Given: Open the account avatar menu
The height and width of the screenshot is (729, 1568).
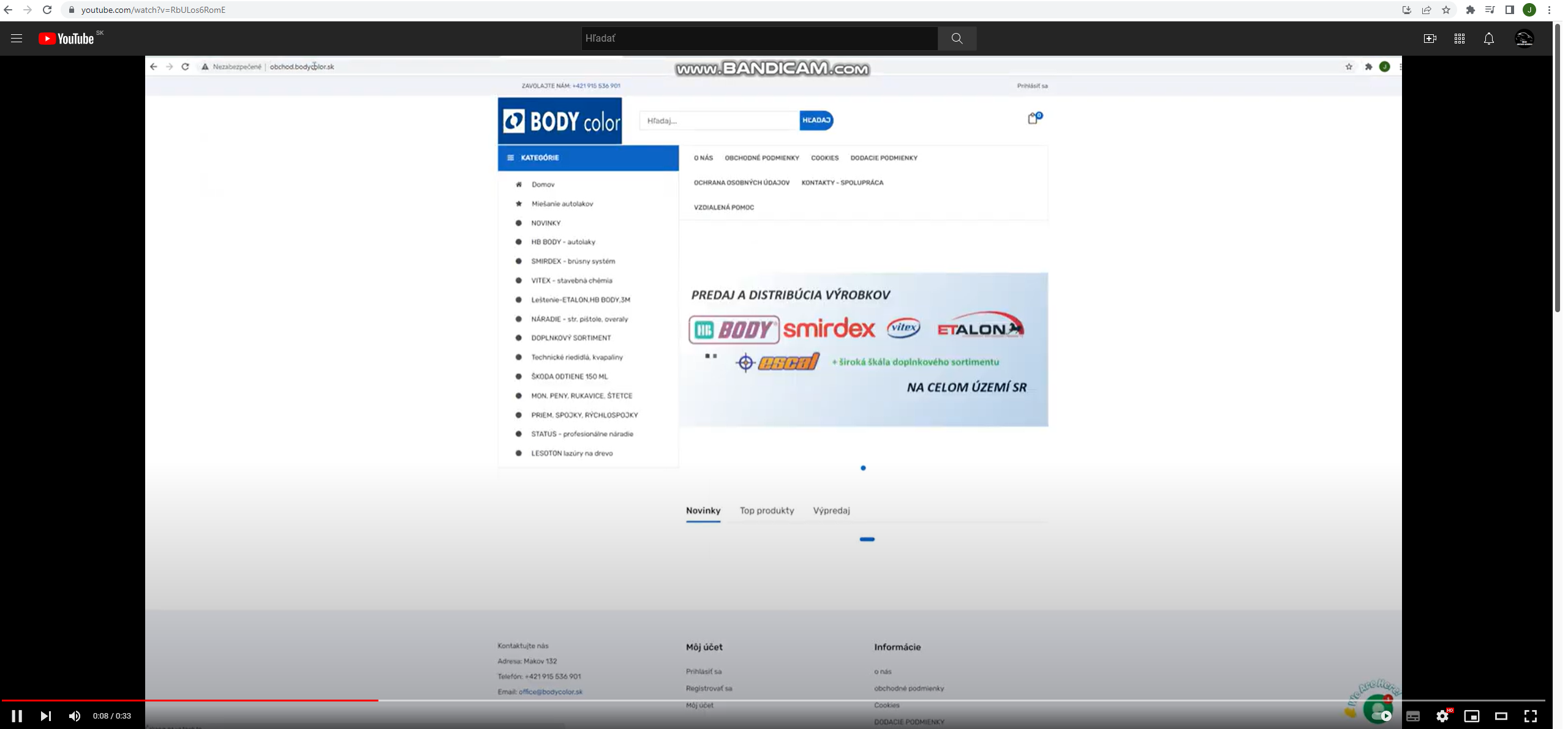Looking at the screenshot, I should [1524, 38].
